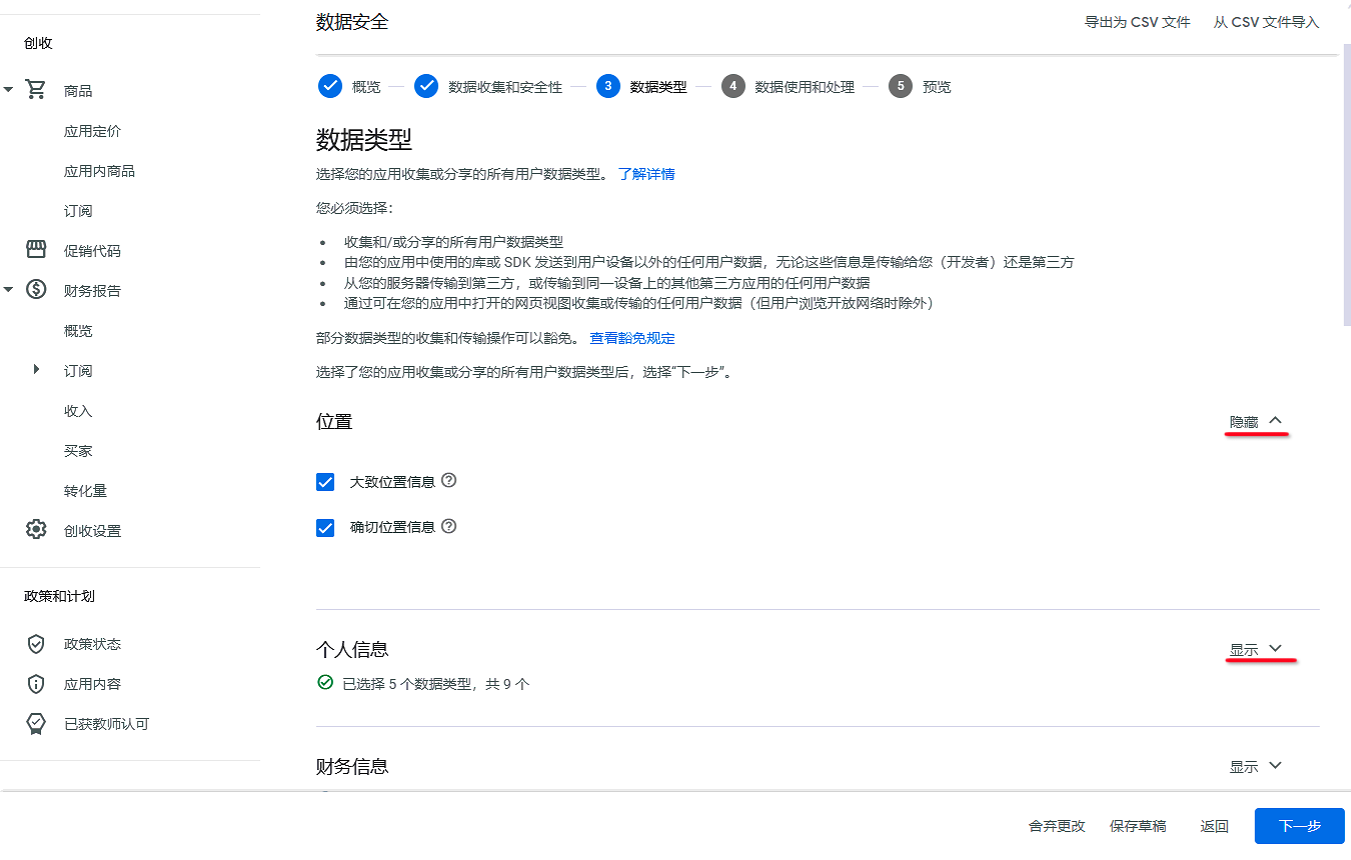Click help icon next to 大致位置信息
Image resolution: width=1351 pixels, height=860 pixels.
(449, 480)
